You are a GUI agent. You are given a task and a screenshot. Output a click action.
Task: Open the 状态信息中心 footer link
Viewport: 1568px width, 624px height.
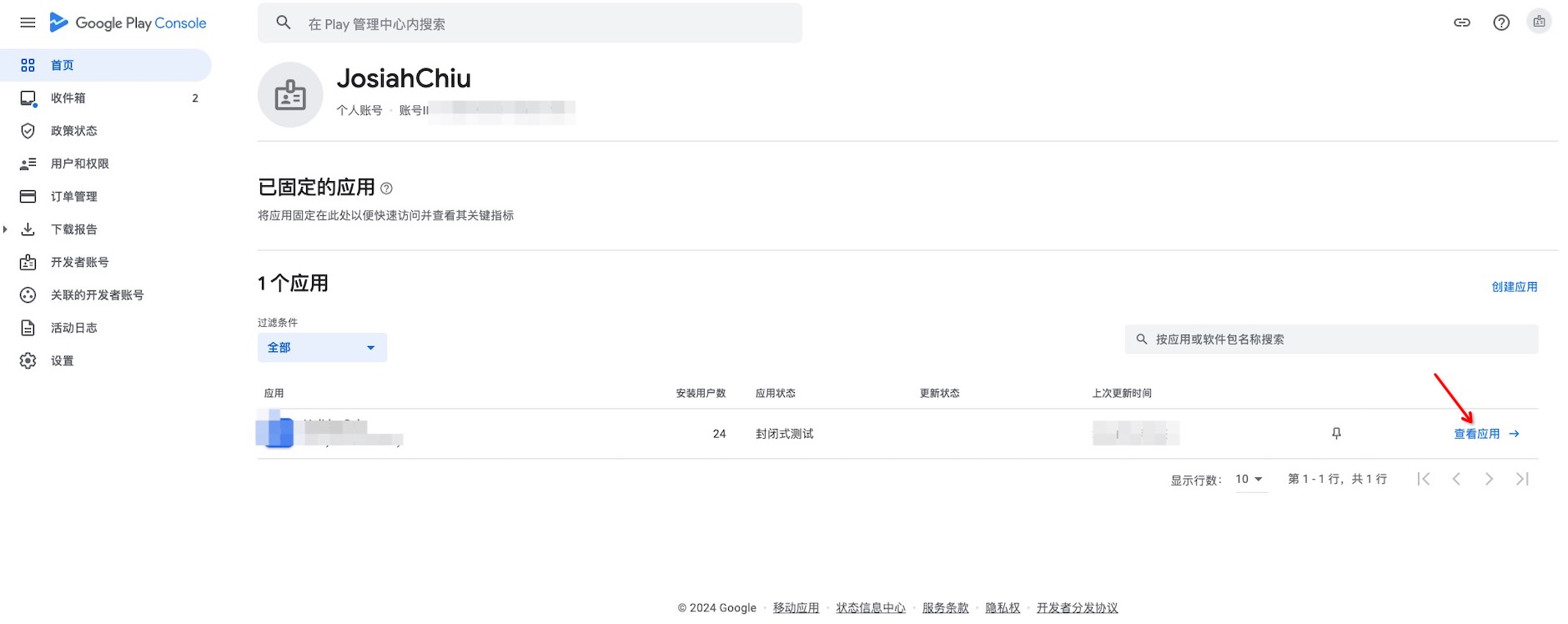click(x=871, y=608)
